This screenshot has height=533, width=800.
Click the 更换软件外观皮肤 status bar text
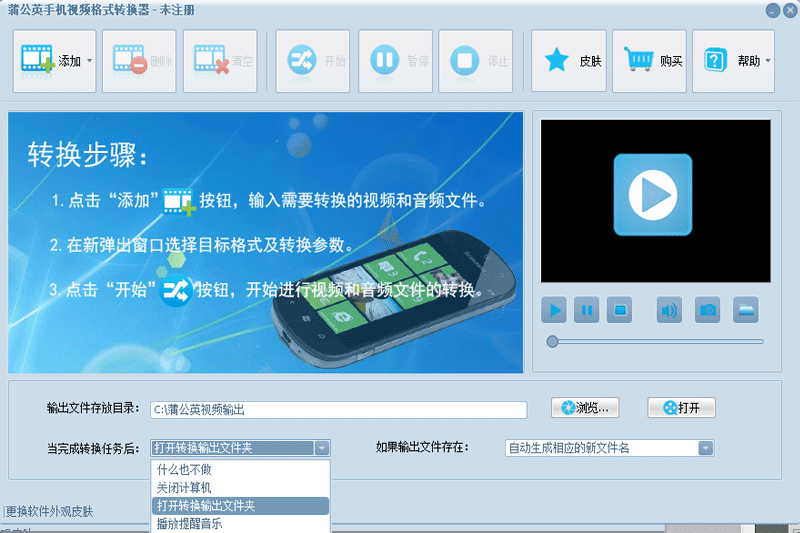(x=49, y=512)
